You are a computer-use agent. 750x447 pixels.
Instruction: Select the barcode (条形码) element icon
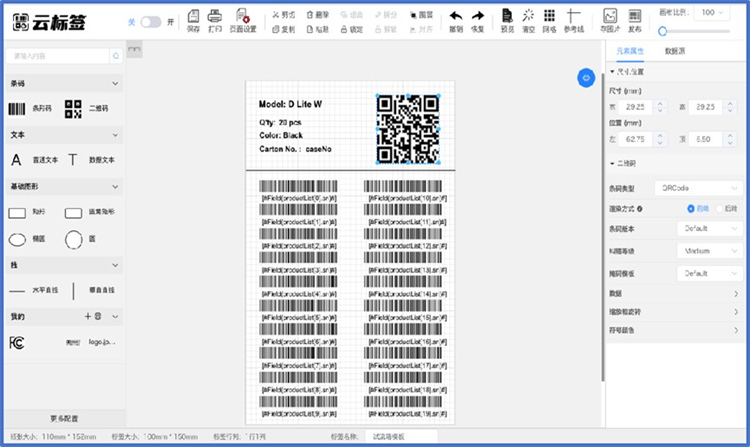pyautogui.click(x=17, y=109)
